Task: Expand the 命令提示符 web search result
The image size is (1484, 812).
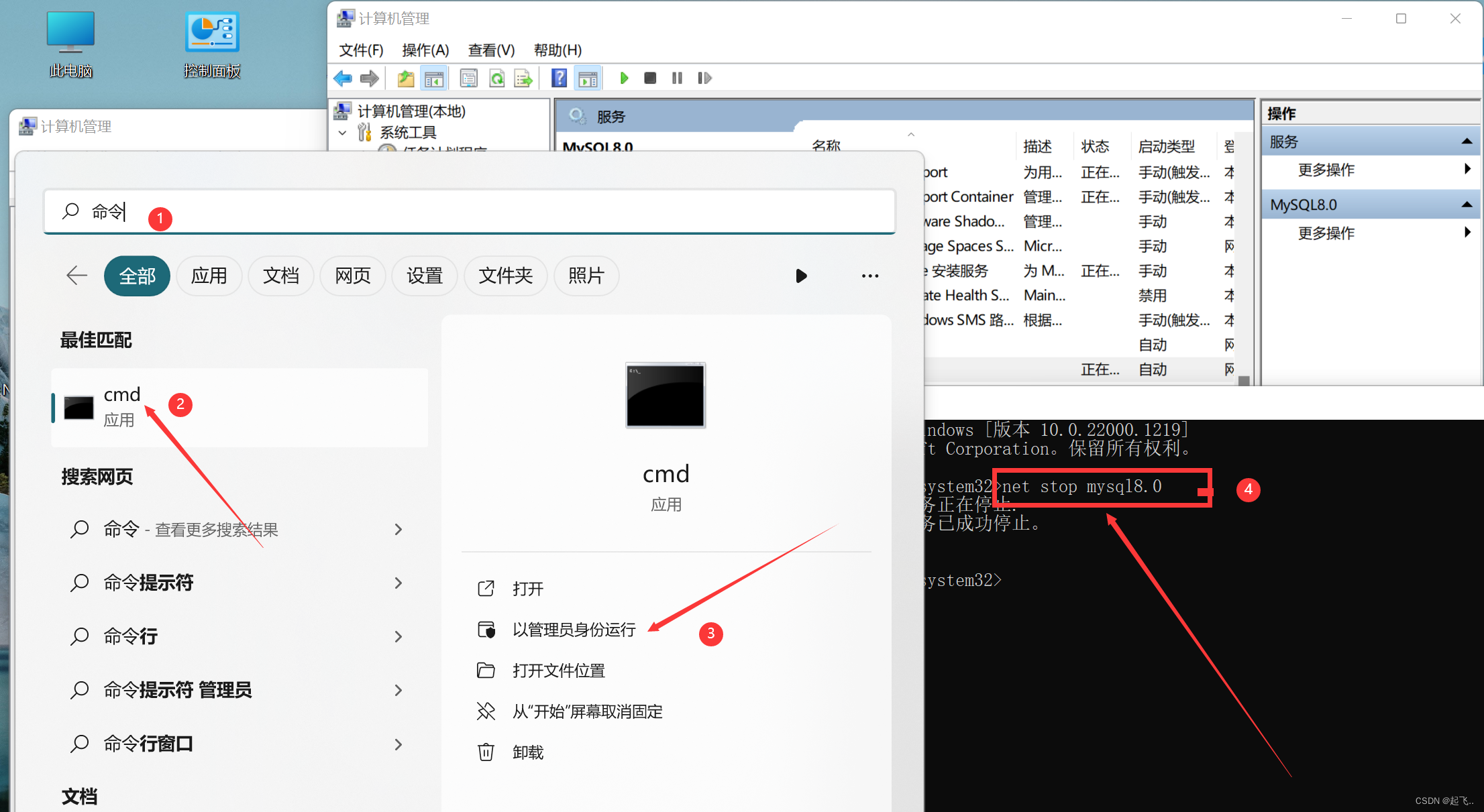Action: coord(399,583)
